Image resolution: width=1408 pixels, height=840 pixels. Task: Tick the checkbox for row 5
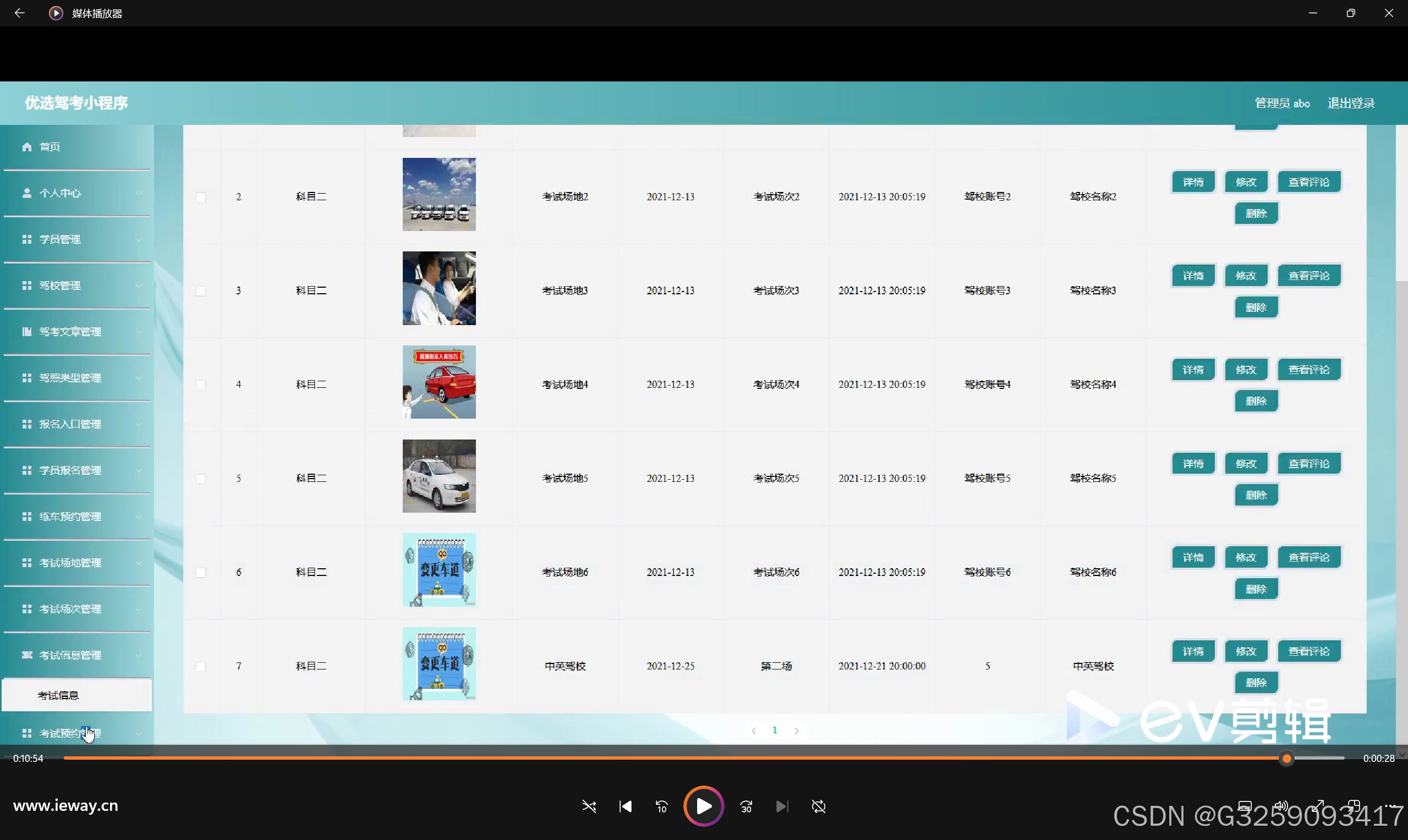pos(201,479)
